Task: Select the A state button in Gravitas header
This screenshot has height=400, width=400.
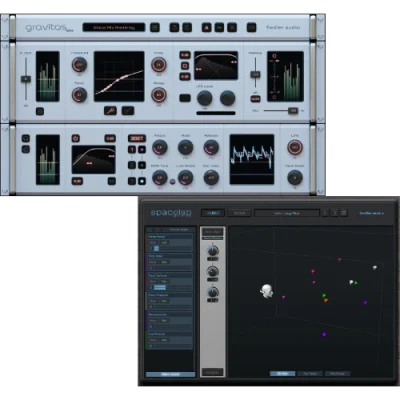Action: pyautogui.click(x=207, y=27)
